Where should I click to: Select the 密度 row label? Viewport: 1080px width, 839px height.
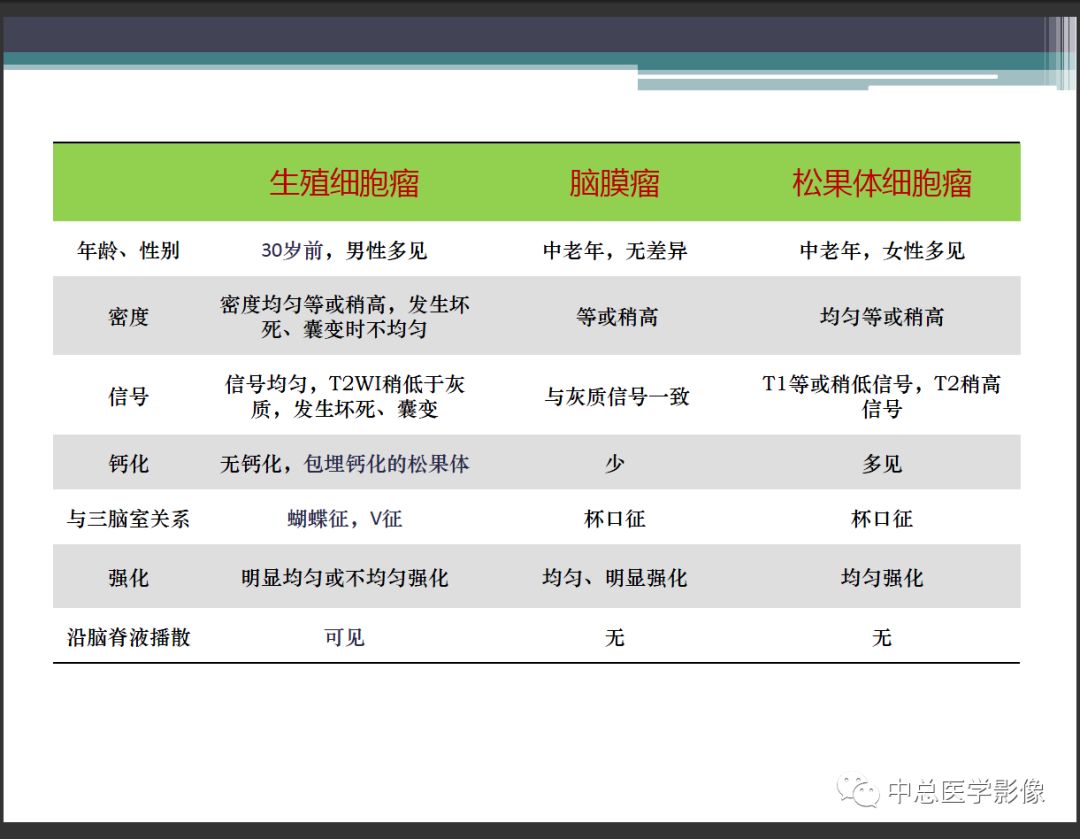pos(128,317)
